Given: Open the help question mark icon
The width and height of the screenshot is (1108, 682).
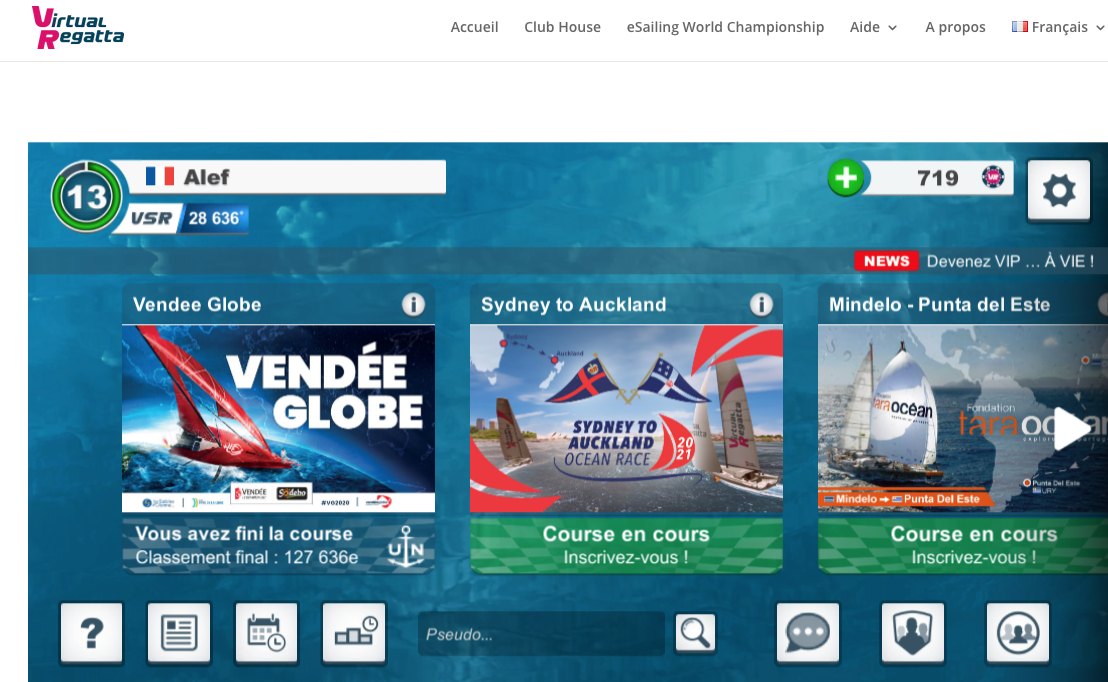Looking at the screenshot, I should click(x=91, y=633).
